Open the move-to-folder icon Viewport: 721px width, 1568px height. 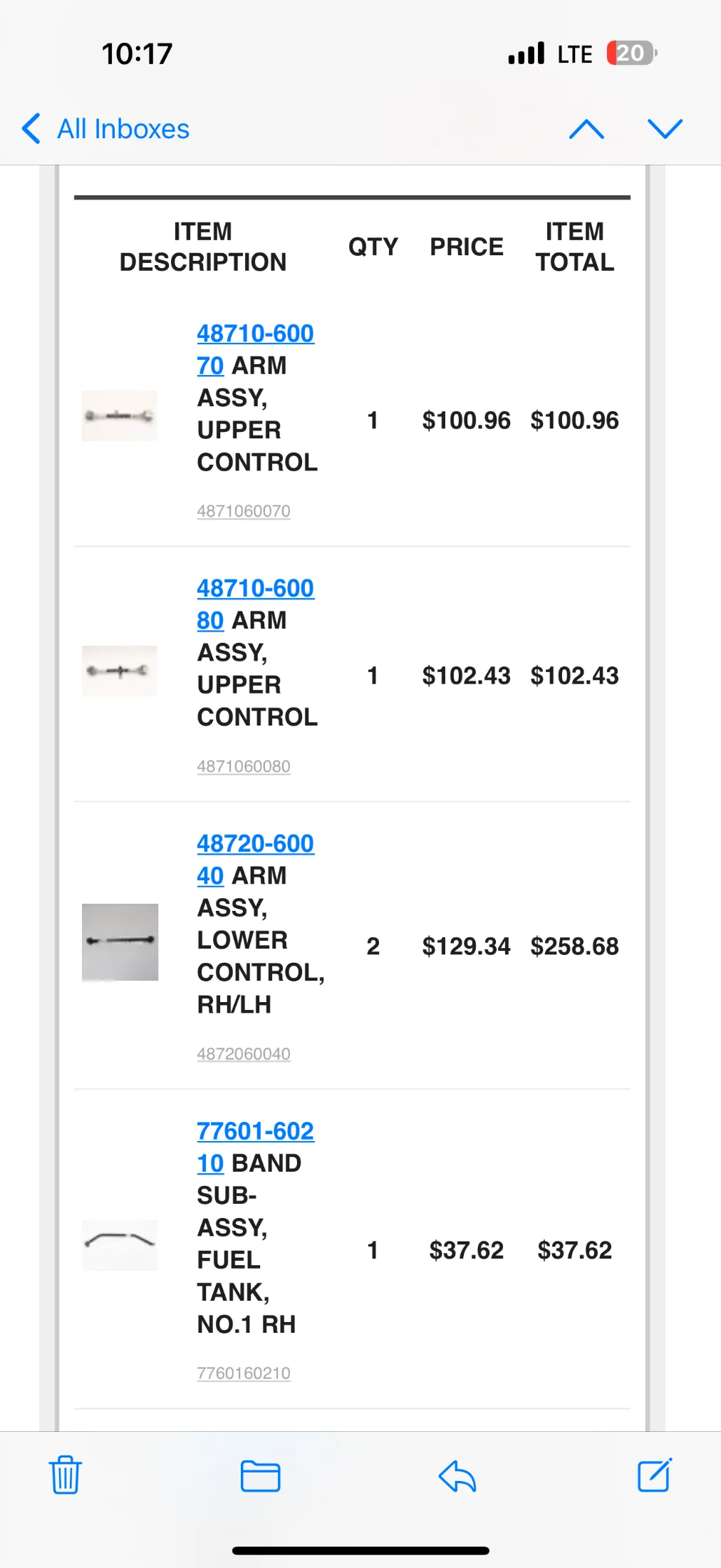click(x=260, y=1475)
